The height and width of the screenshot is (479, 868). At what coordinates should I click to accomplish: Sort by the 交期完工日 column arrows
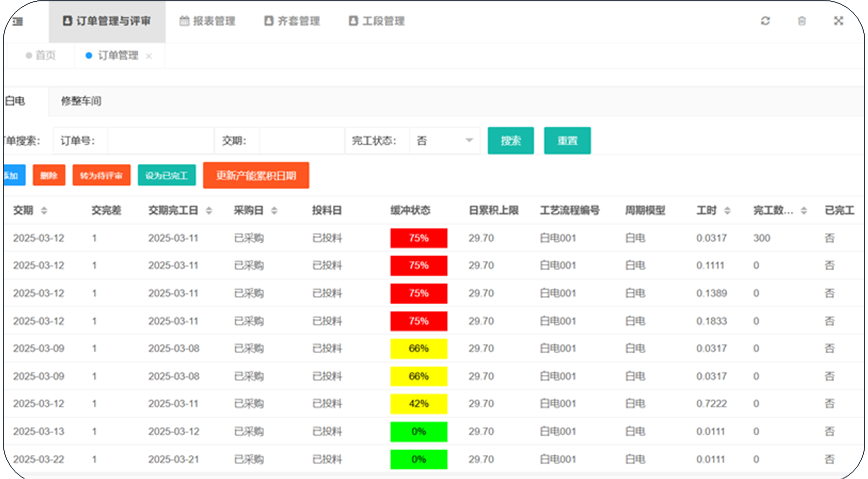pos(209,210)
